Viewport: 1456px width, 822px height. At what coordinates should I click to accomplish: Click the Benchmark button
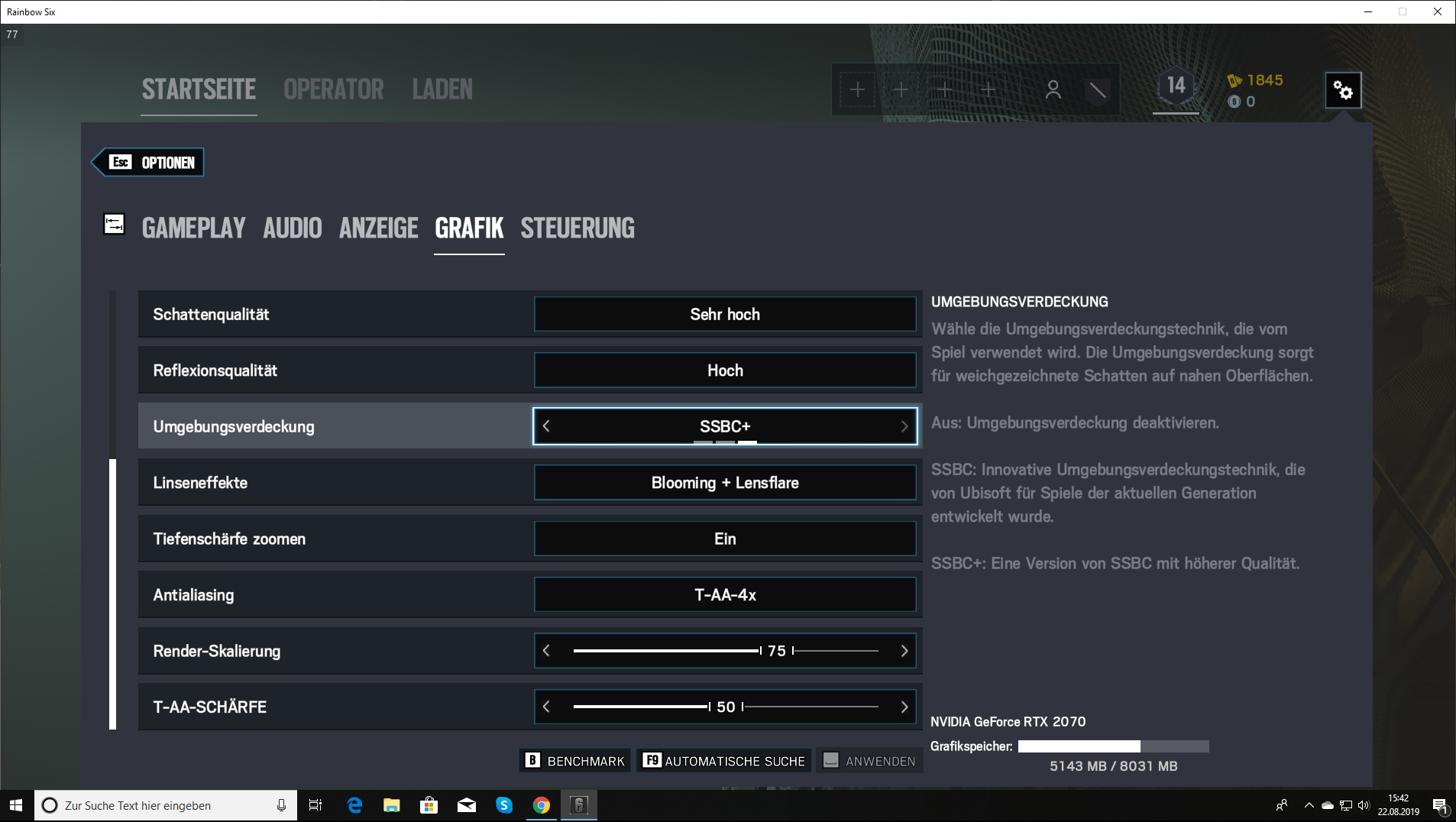575,761
